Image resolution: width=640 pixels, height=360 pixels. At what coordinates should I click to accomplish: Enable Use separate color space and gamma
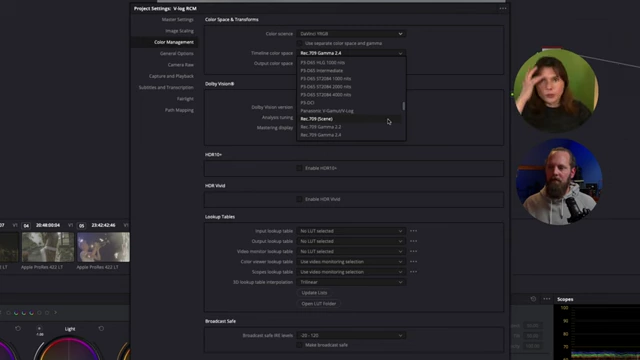299,43
